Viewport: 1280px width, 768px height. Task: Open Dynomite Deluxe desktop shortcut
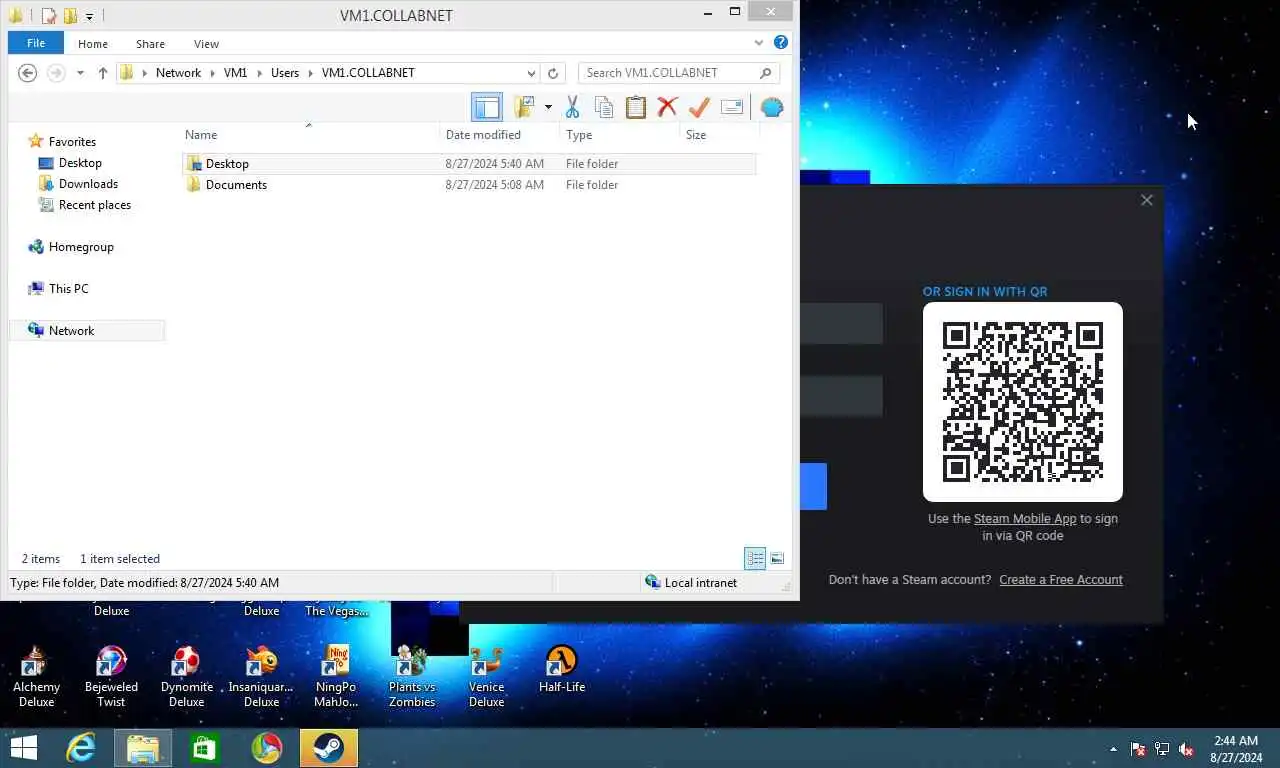pyautogui.click(x=187, y=677)
